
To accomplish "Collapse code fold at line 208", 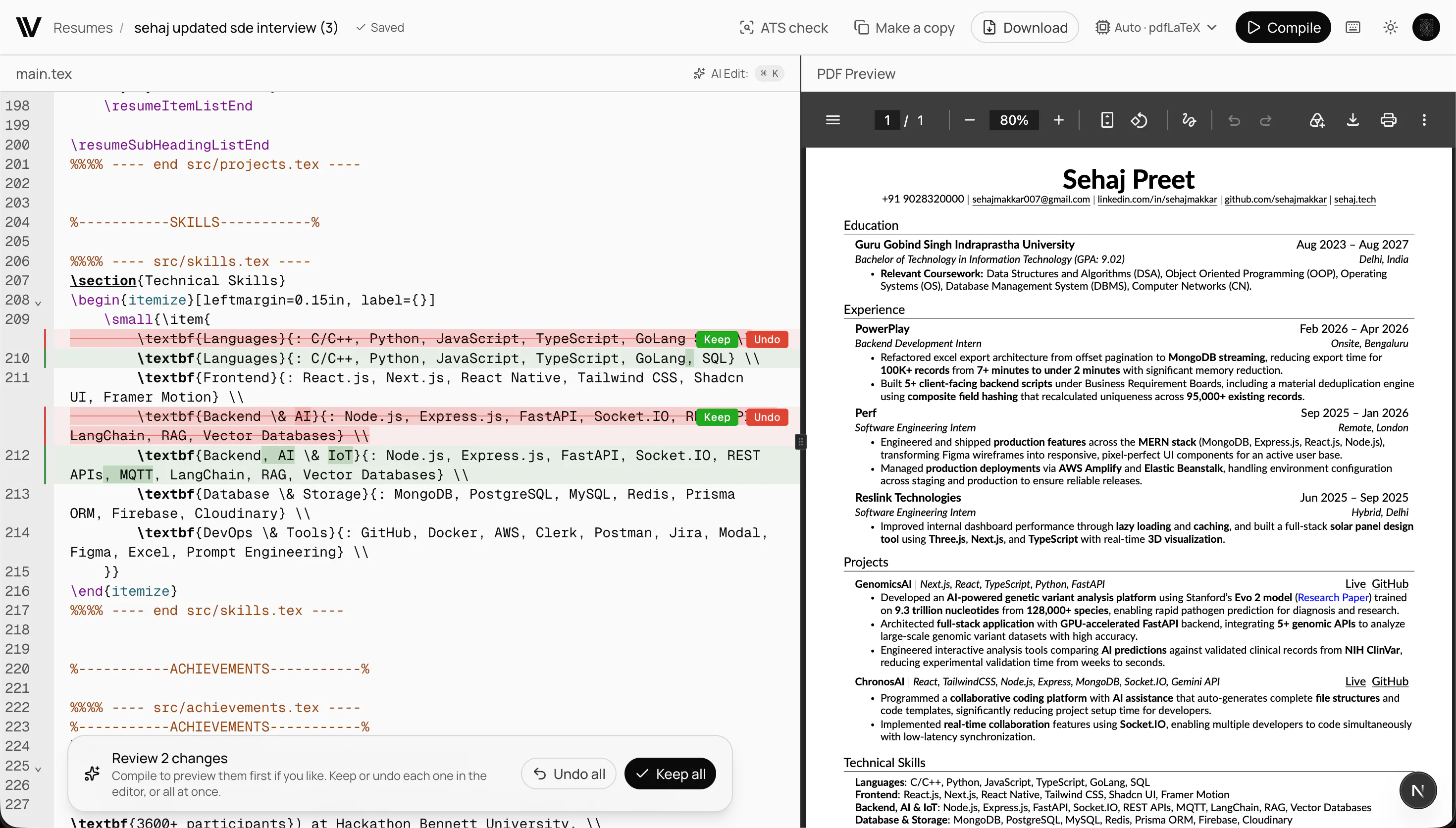I will click(x=38, y=303).
